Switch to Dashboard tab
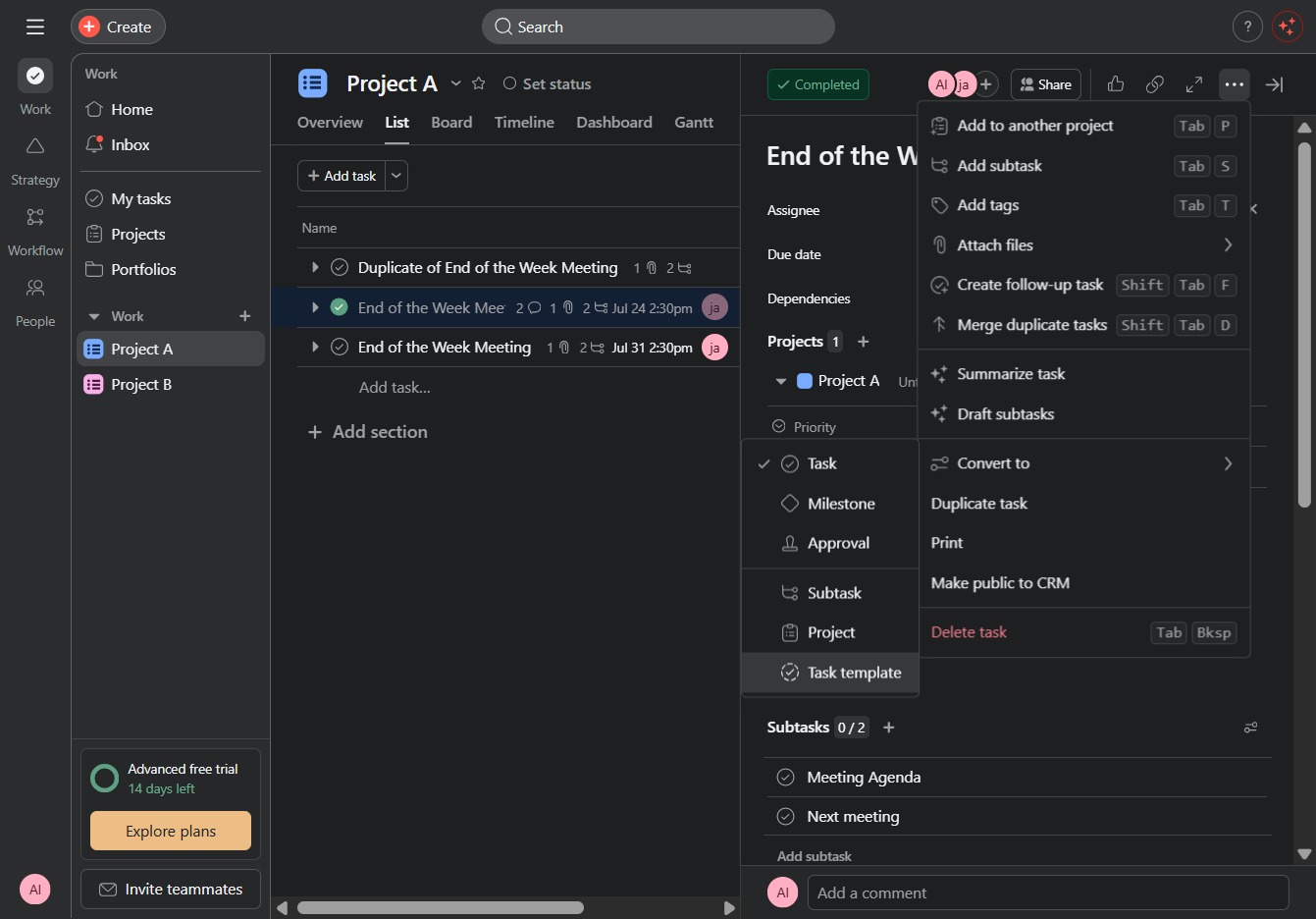This screenshot has height=919, width=1316. coord(614,122)
